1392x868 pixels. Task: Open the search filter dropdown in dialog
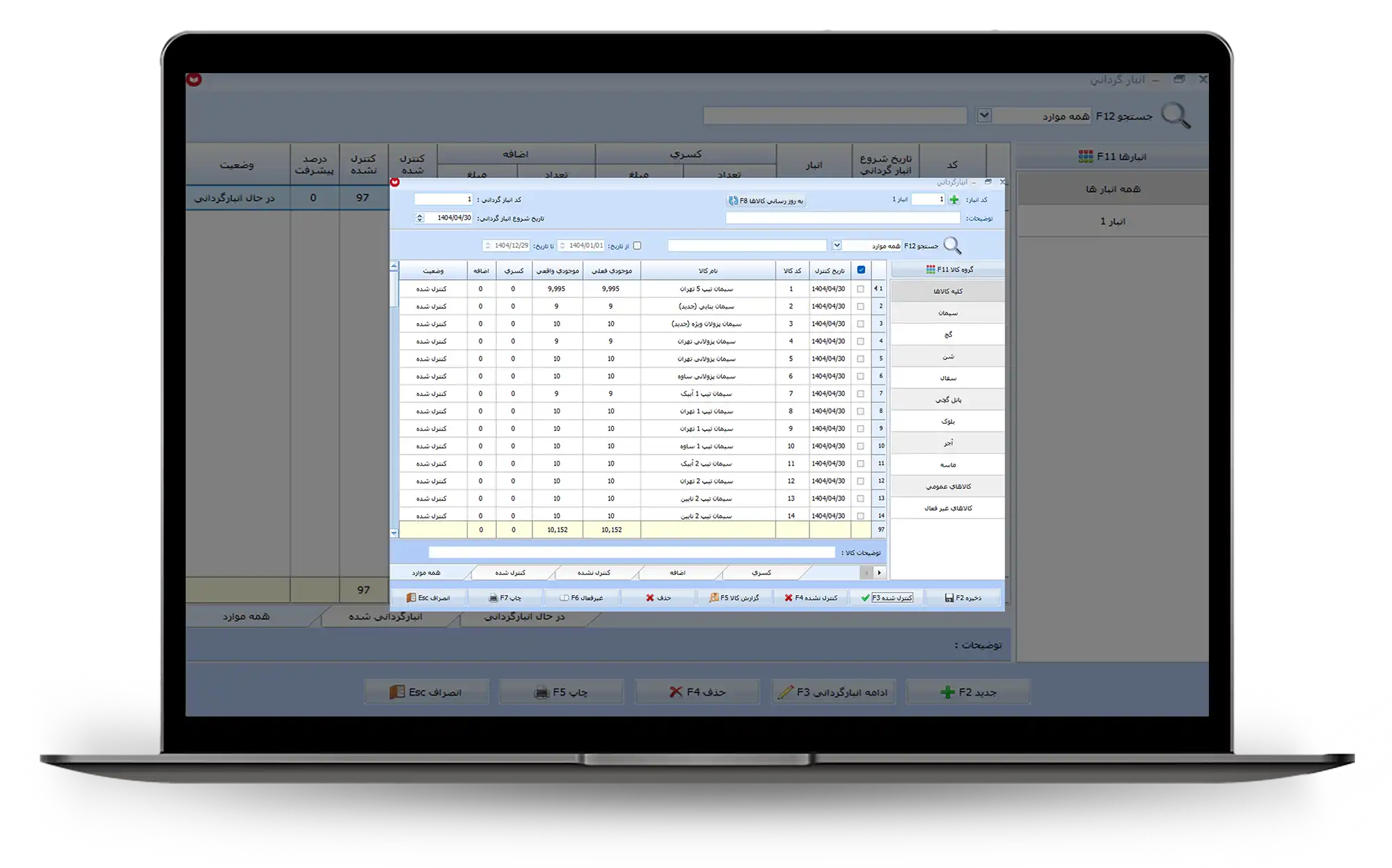click(837, 246)
